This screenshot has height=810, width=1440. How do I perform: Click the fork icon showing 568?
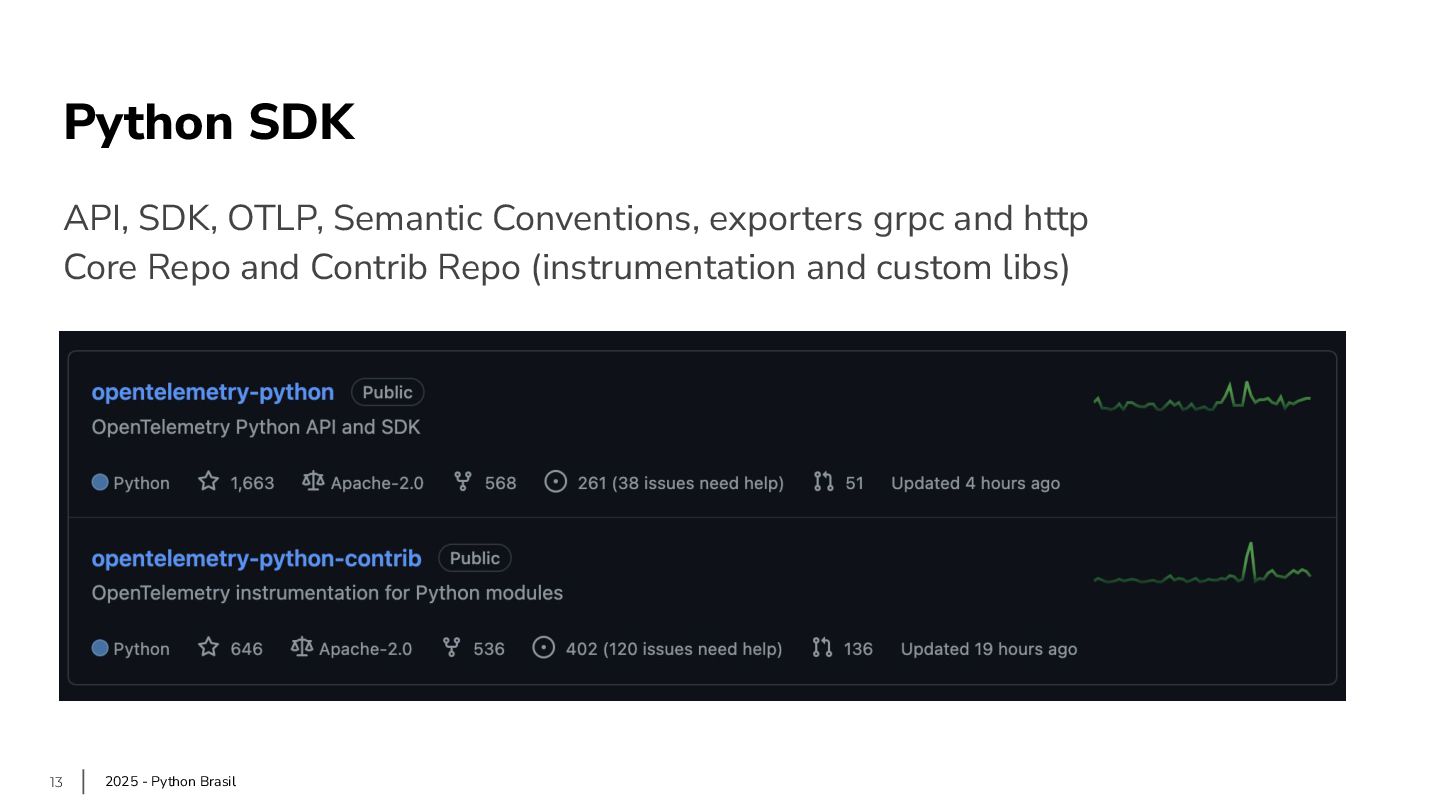tap(462, 482)
